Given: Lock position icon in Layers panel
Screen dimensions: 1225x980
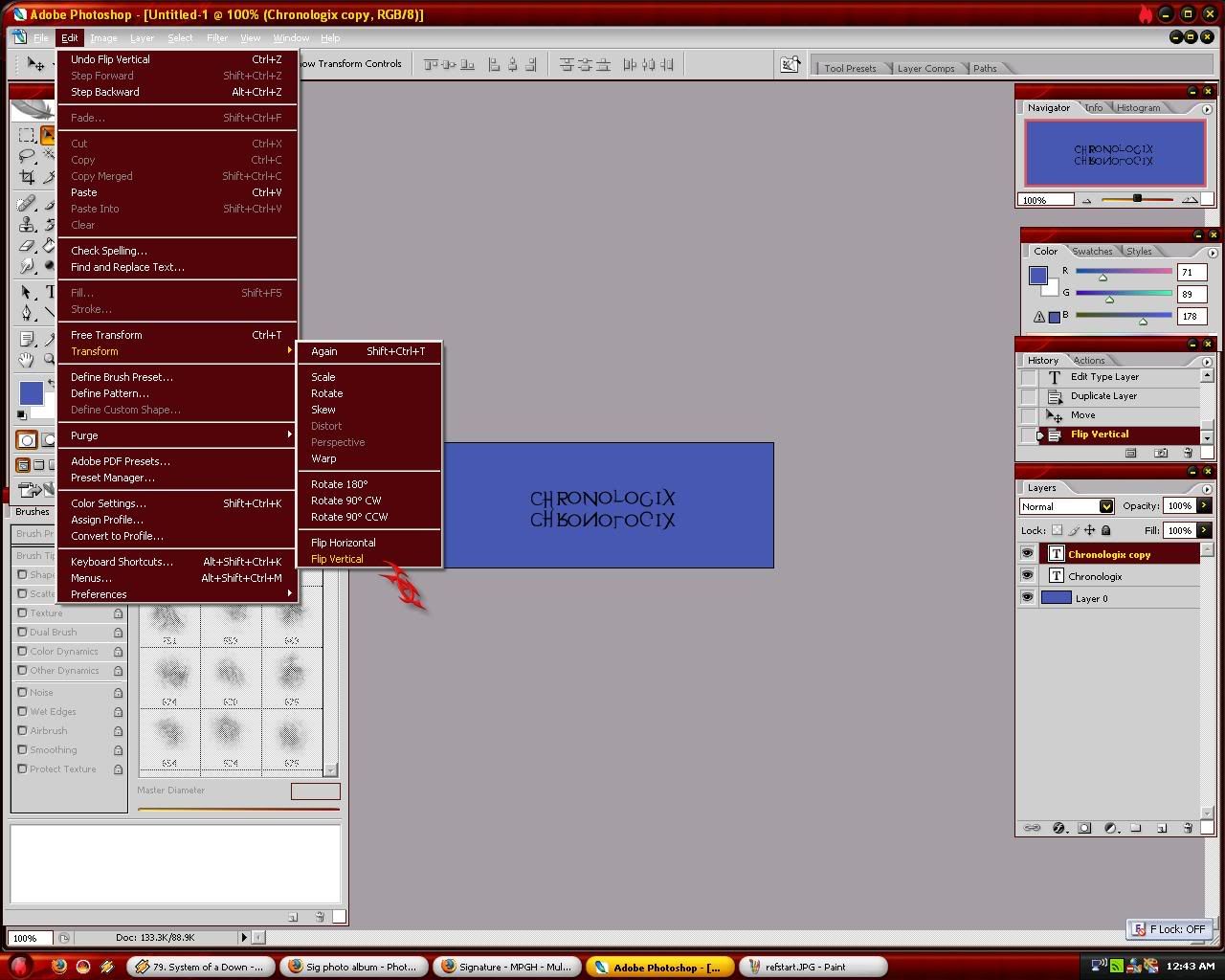Looking at the screenshot, I should (x=1089, y=530).
